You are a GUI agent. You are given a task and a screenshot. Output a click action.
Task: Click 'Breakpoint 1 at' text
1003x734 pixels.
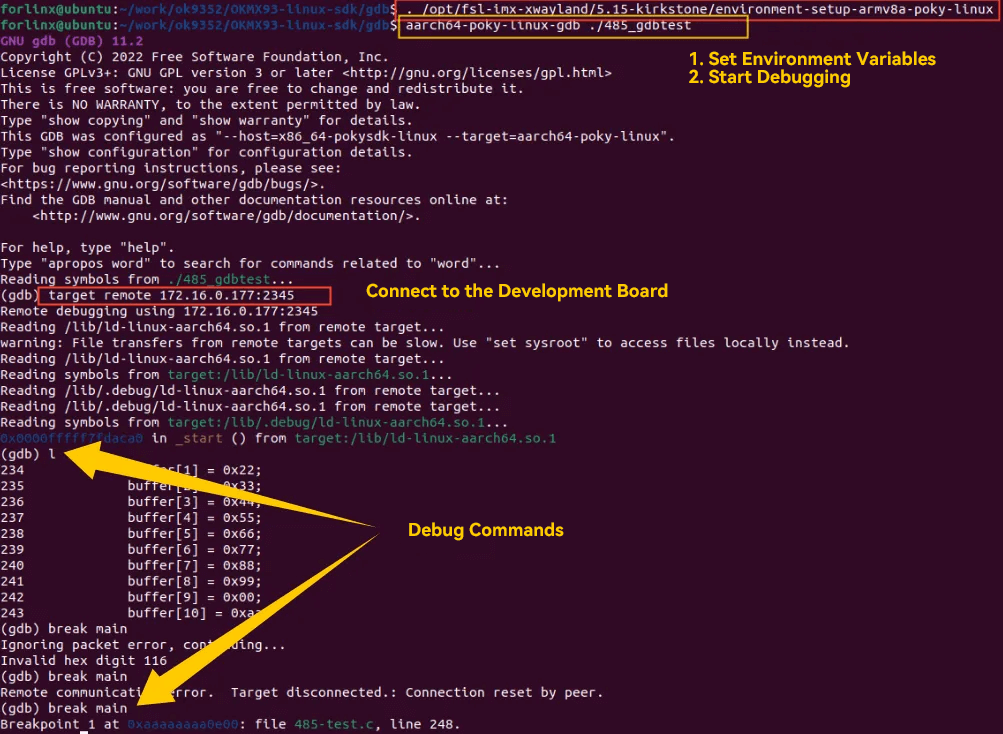pyautogui.click(x=59, y=724)
